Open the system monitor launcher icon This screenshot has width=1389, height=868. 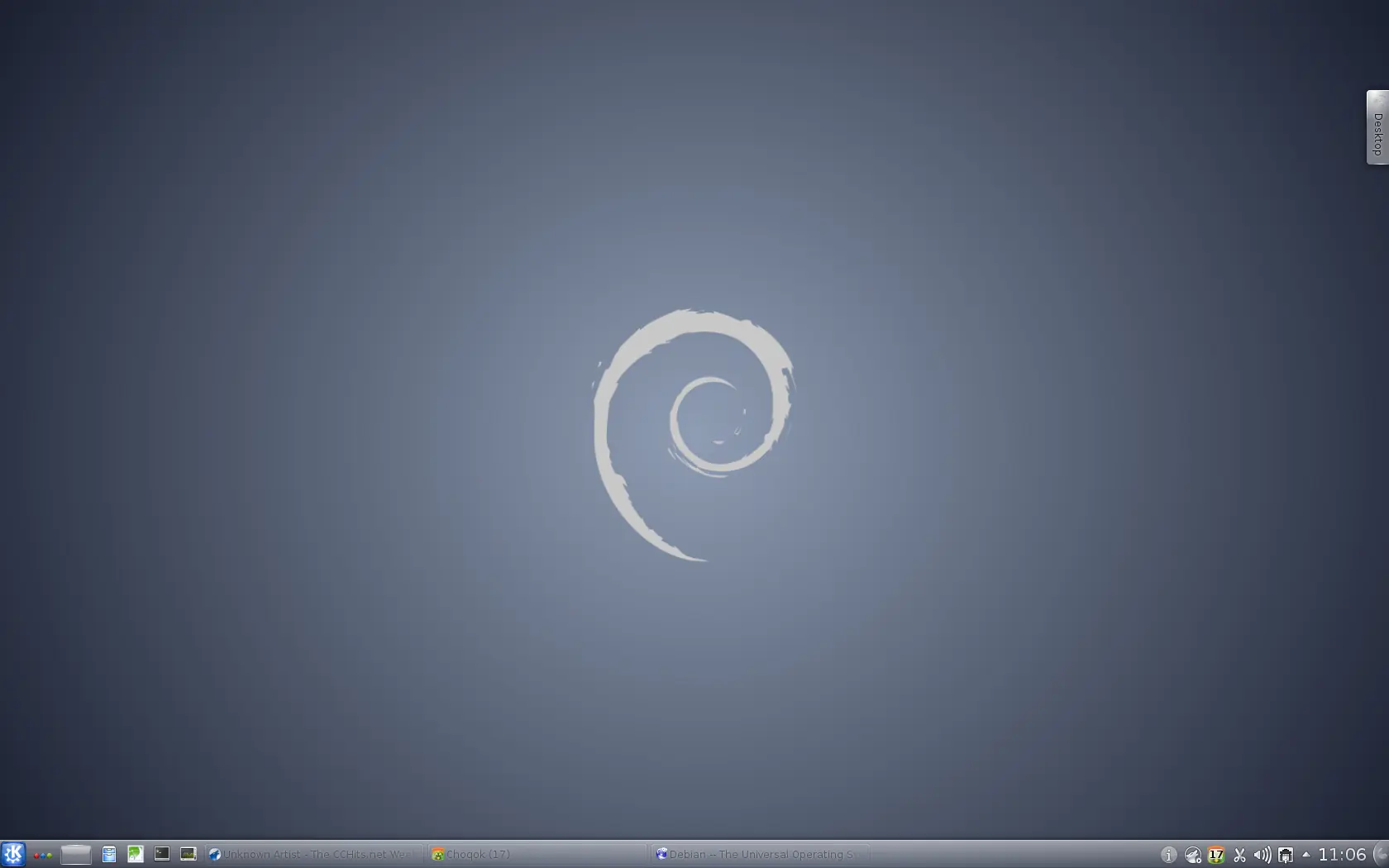(189, 854)
